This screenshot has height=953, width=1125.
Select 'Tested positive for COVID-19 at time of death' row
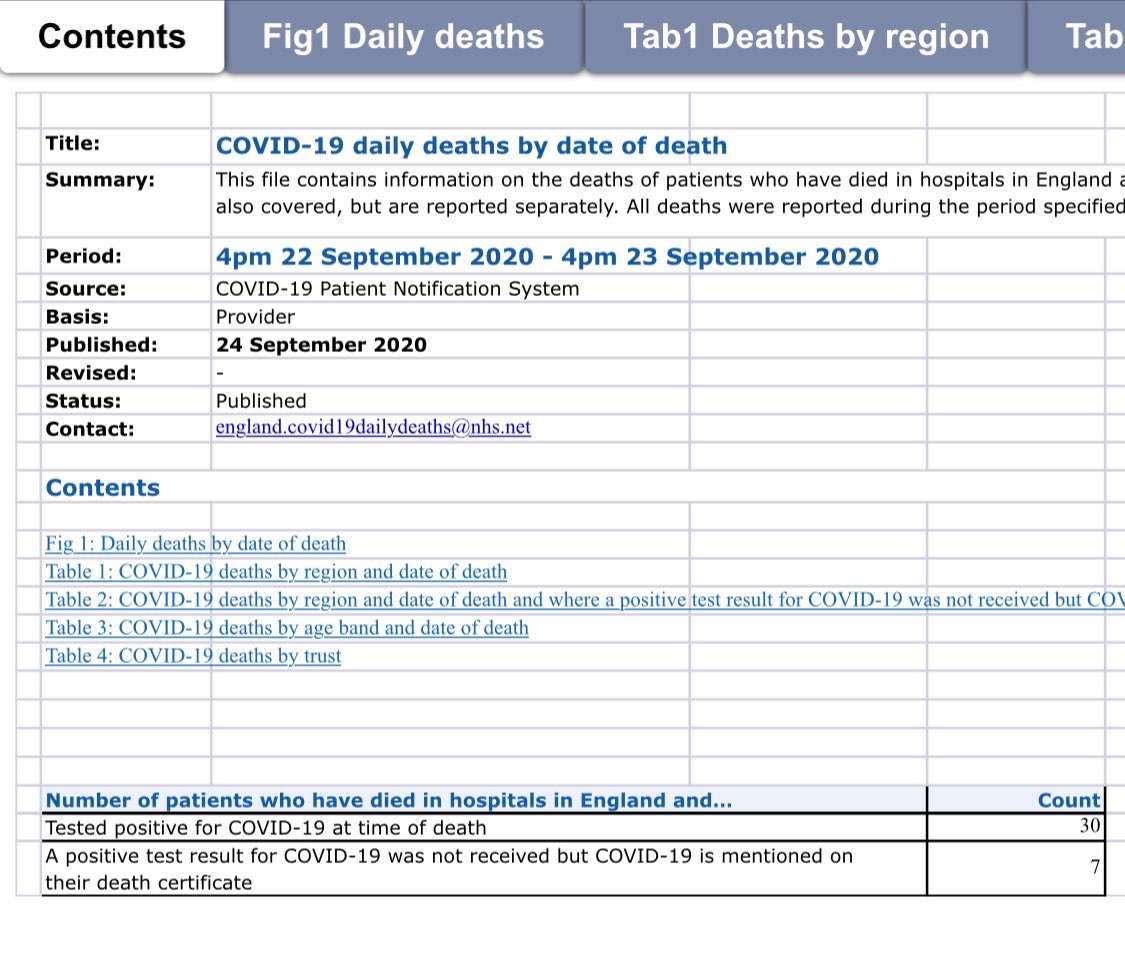click(x=484, y=827)
